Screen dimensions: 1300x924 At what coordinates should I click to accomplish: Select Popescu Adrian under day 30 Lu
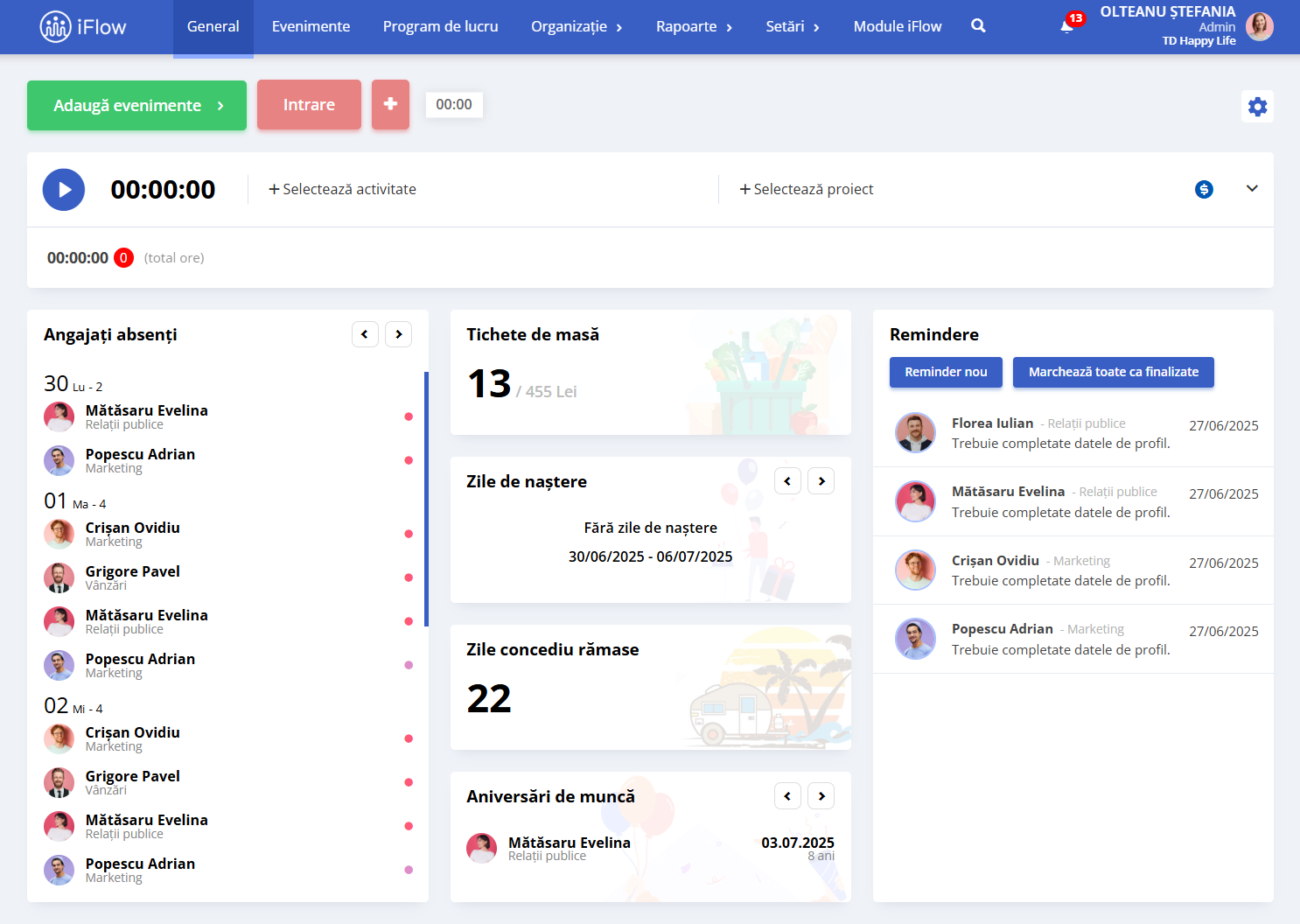click(227, 460)
